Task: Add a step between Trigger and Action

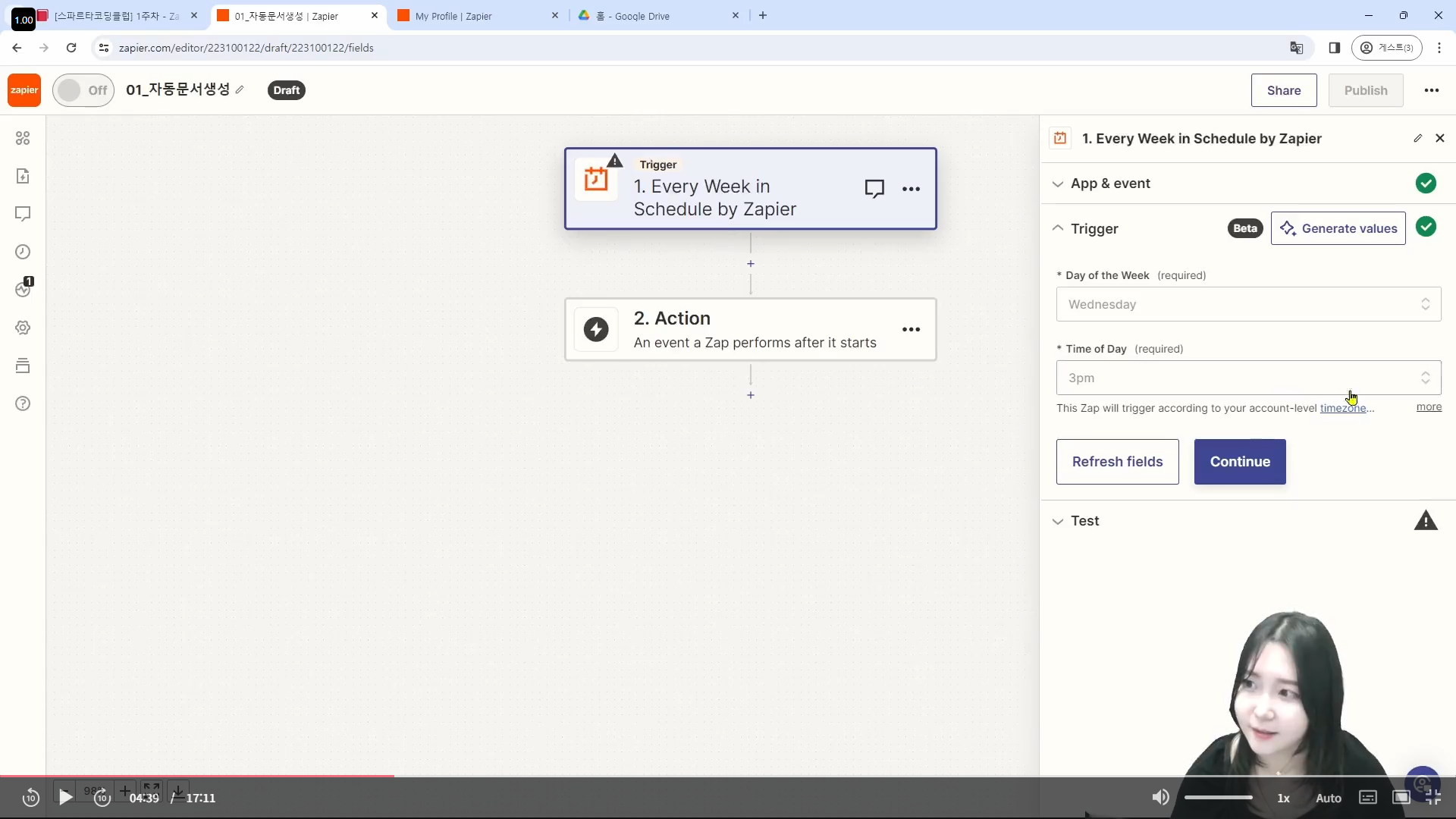Action: coord(751,264)
